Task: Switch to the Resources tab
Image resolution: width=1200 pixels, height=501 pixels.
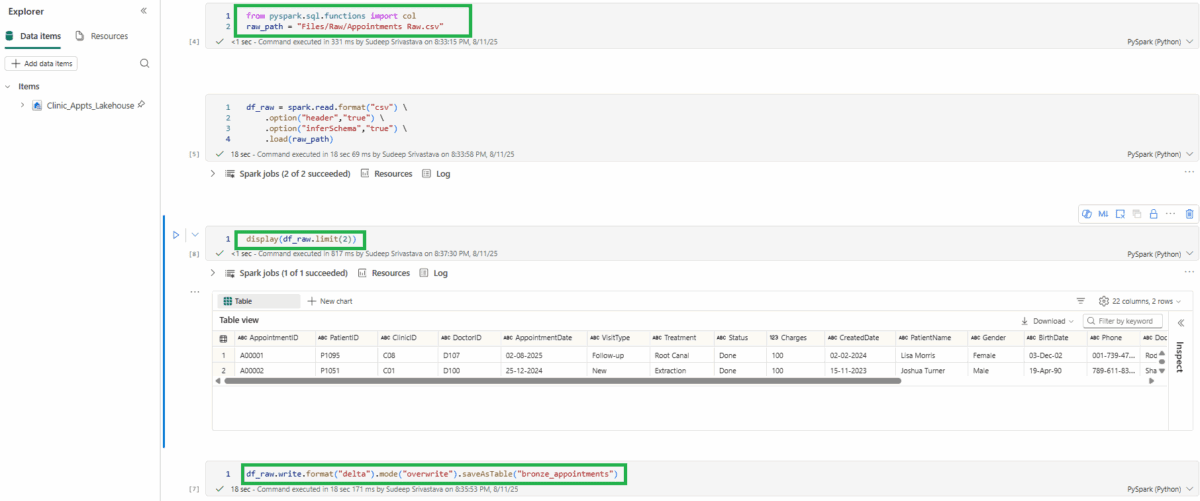Action: pos(102,36)
